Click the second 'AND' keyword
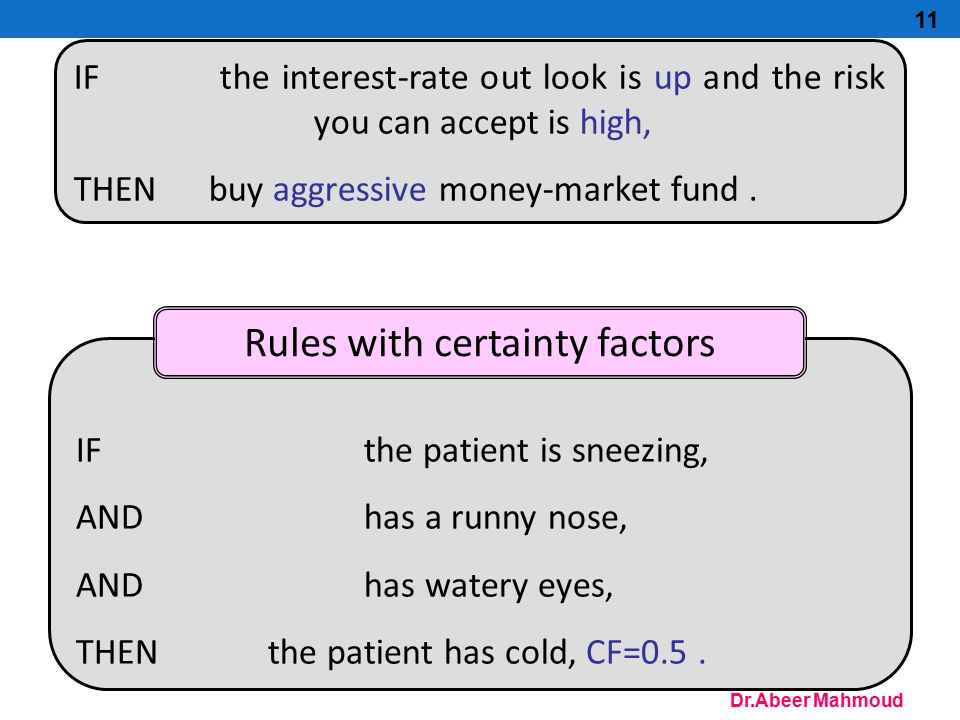This screenshot has height=720, width=960. point(110,585)
